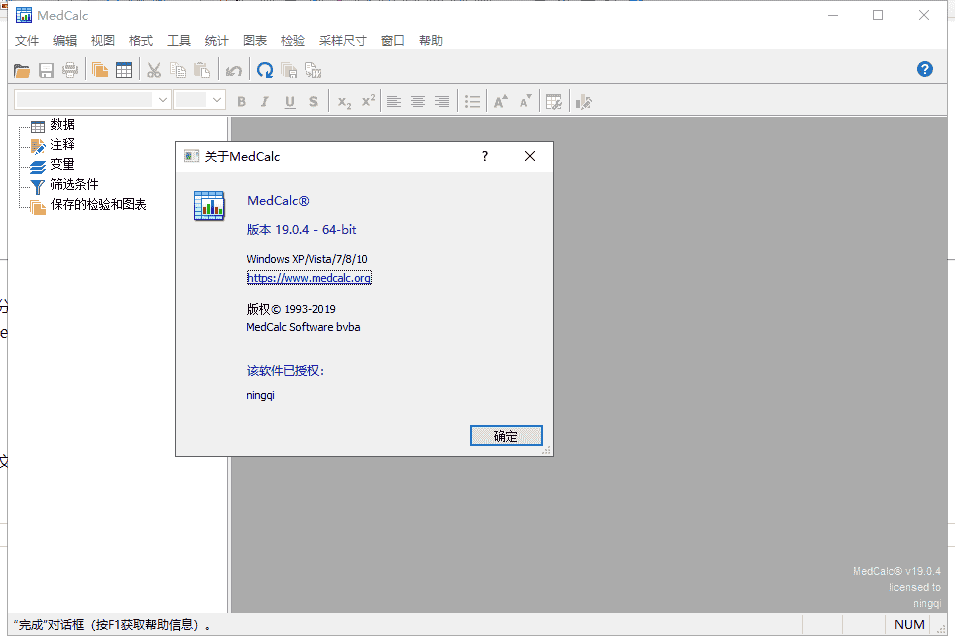Click the undo arrow icon

pos(233,70)
